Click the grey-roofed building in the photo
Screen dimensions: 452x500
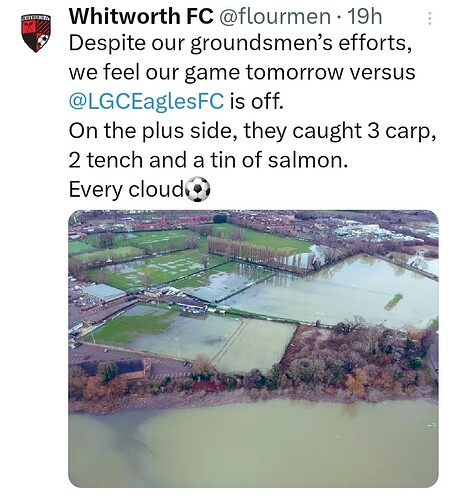coord(104,293)
